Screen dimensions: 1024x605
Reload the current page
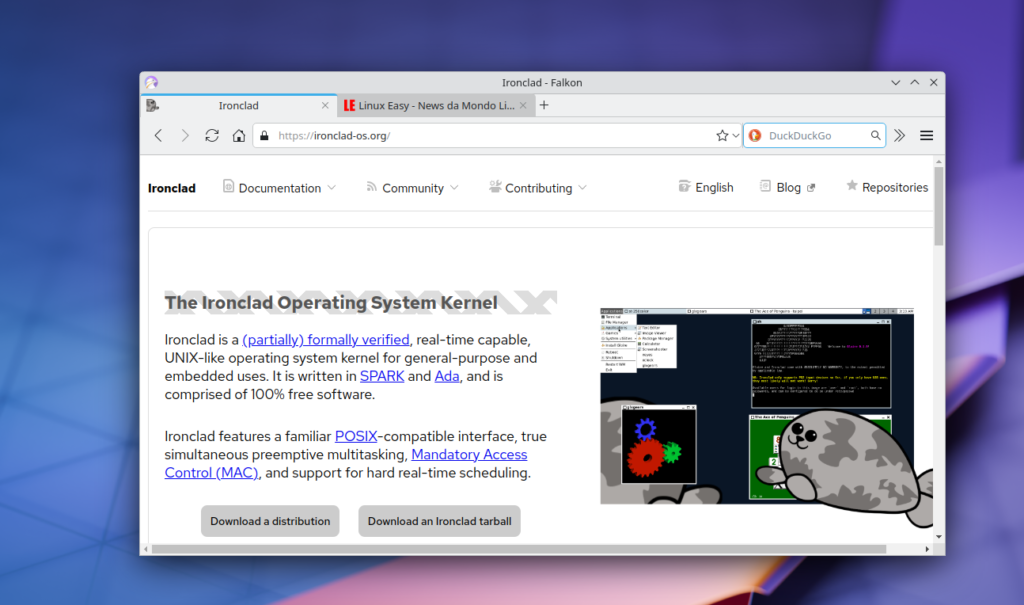coord(211,135)
